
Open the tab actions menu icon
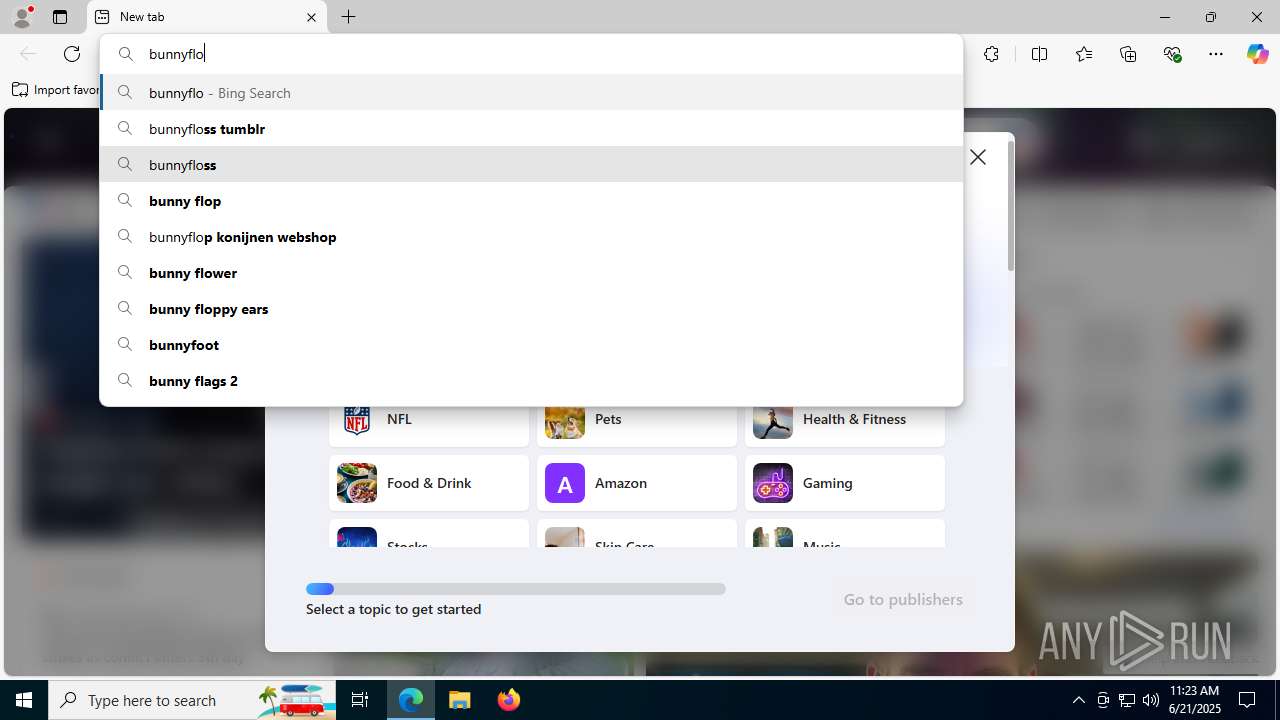60,17
